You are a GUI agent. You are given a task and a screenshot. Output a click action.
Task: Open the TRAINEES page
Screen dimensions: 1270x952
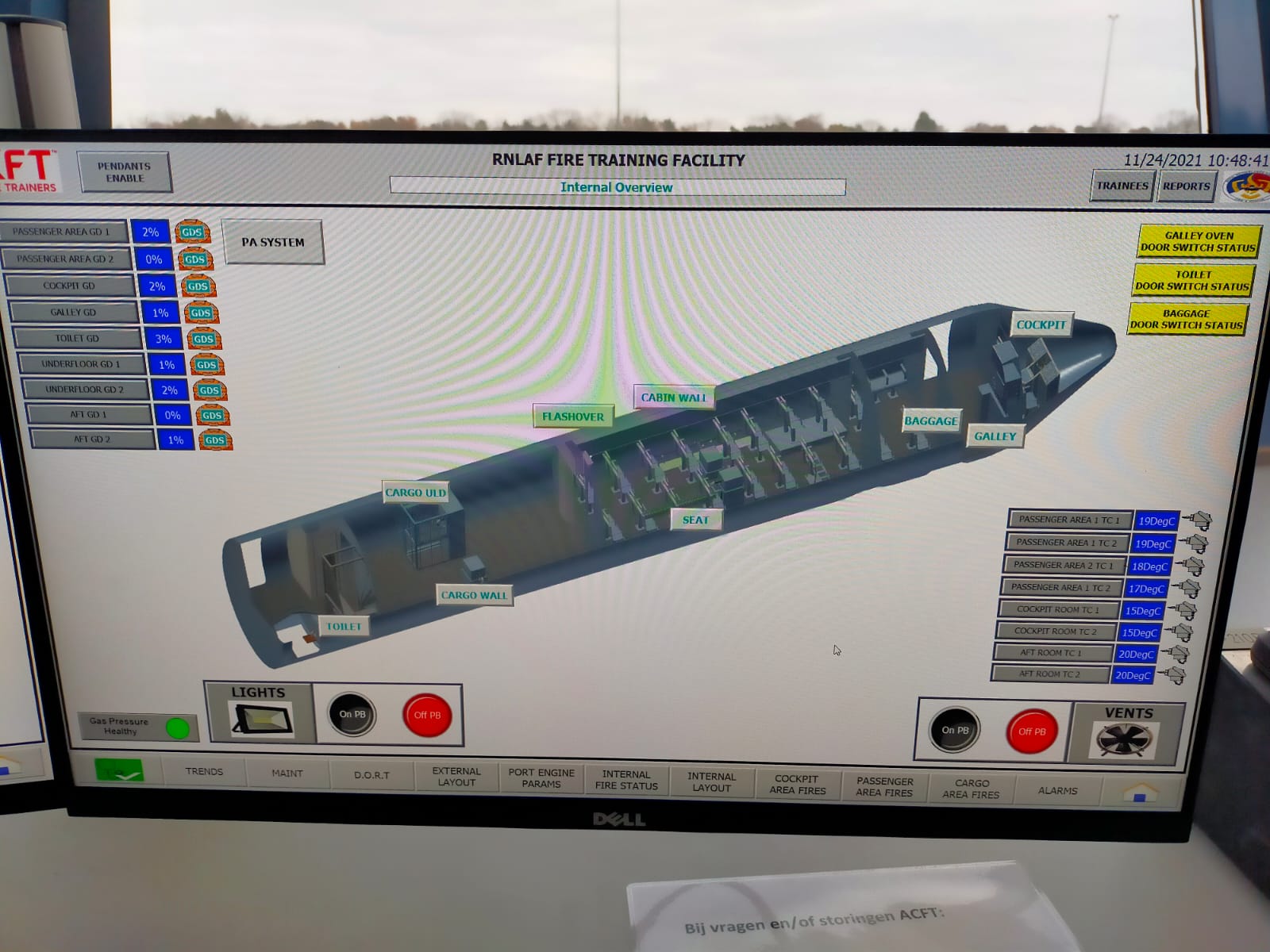[x=1122, y=186]
